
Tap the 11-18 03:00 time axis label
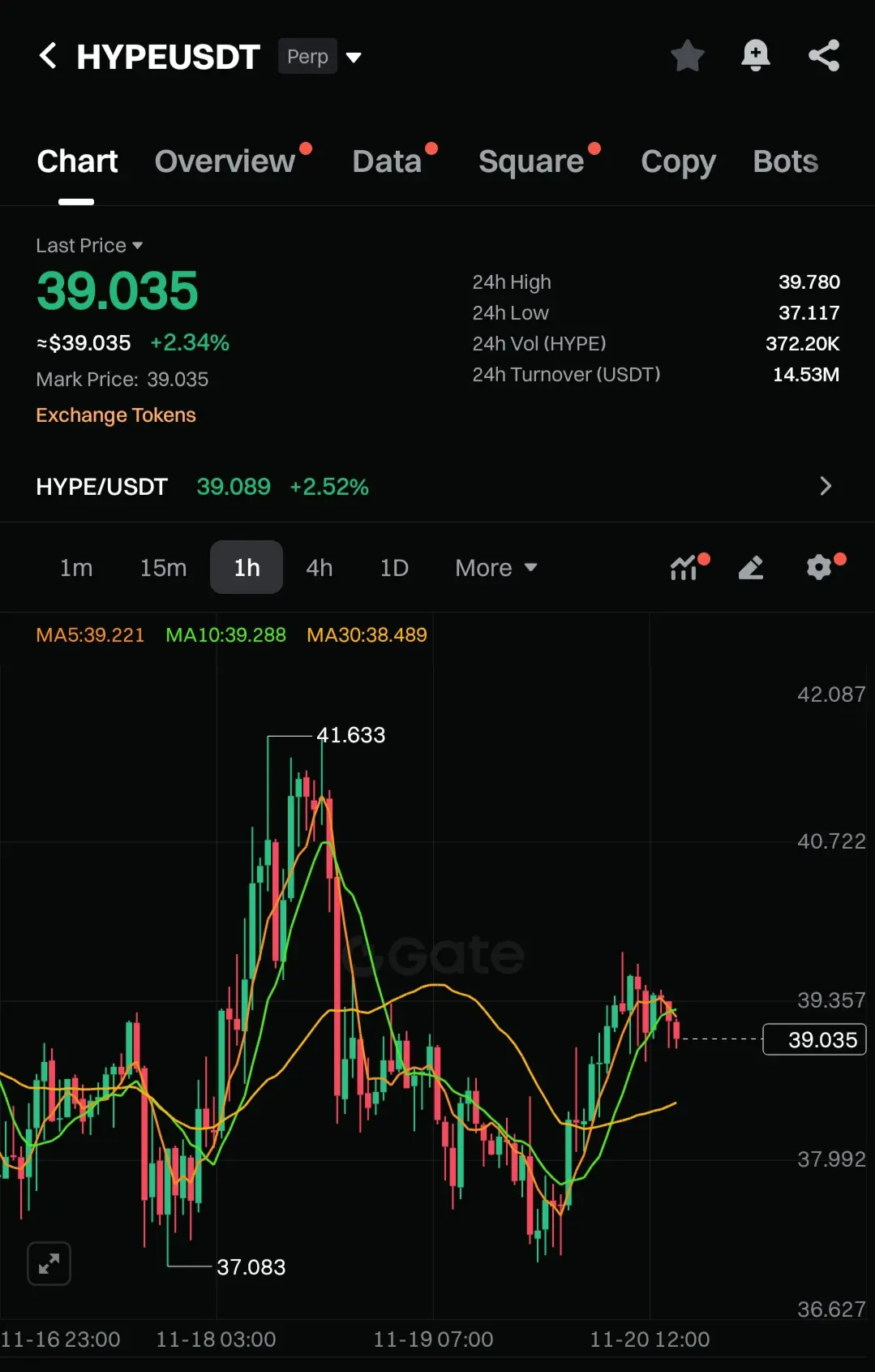216,1339
